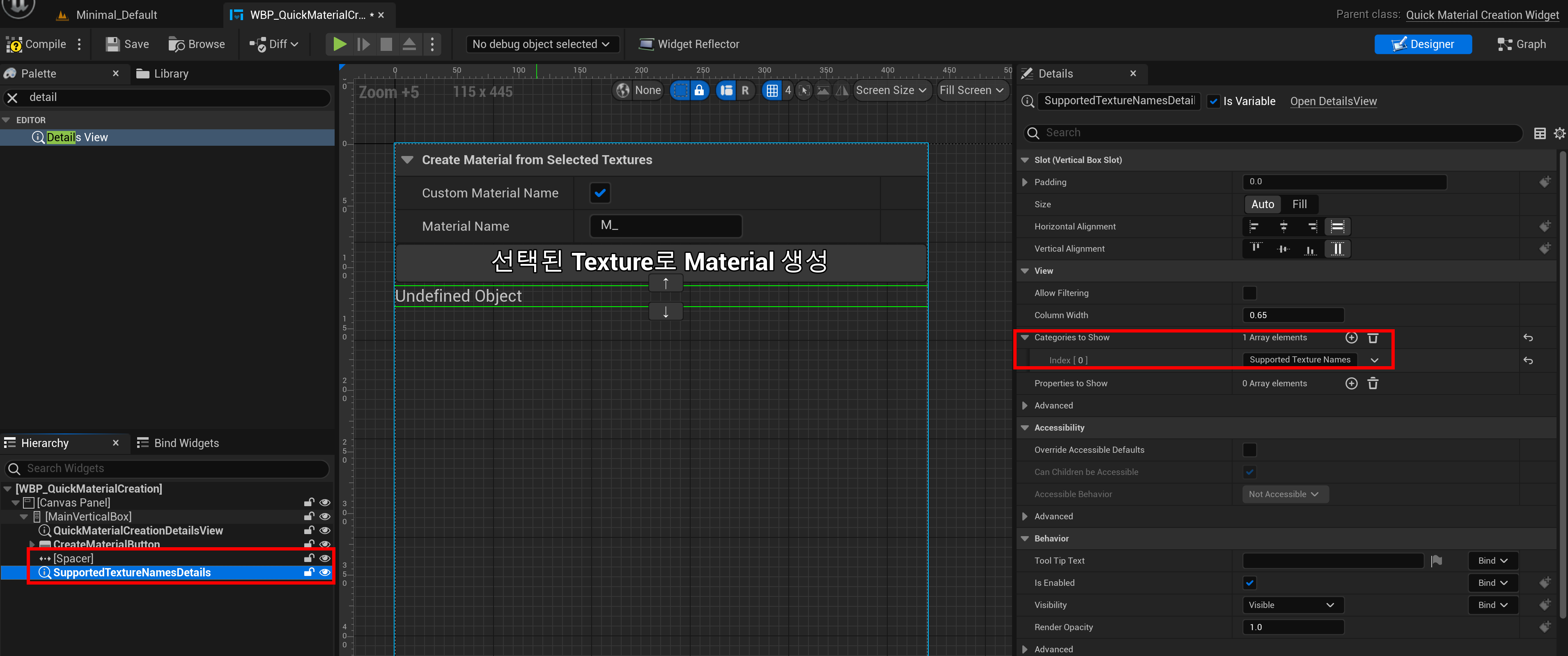Open the Widget Reflector tool
Screen dimensions: 1568x656
point(689,44)
